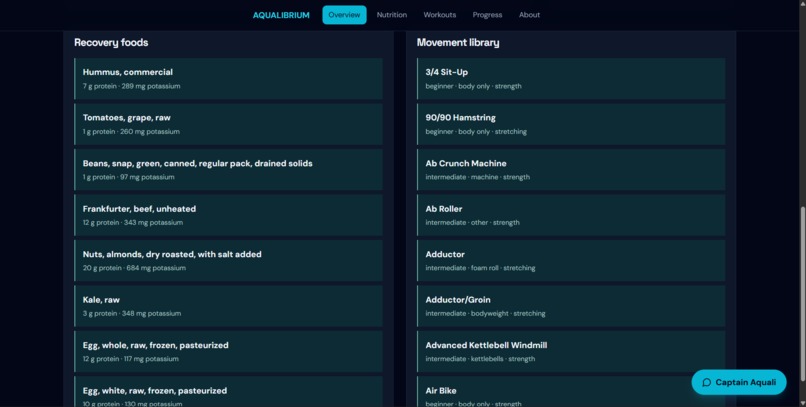
Task: Click '7 g protein · 289 mg potassium' text
Action: [132, 86]
